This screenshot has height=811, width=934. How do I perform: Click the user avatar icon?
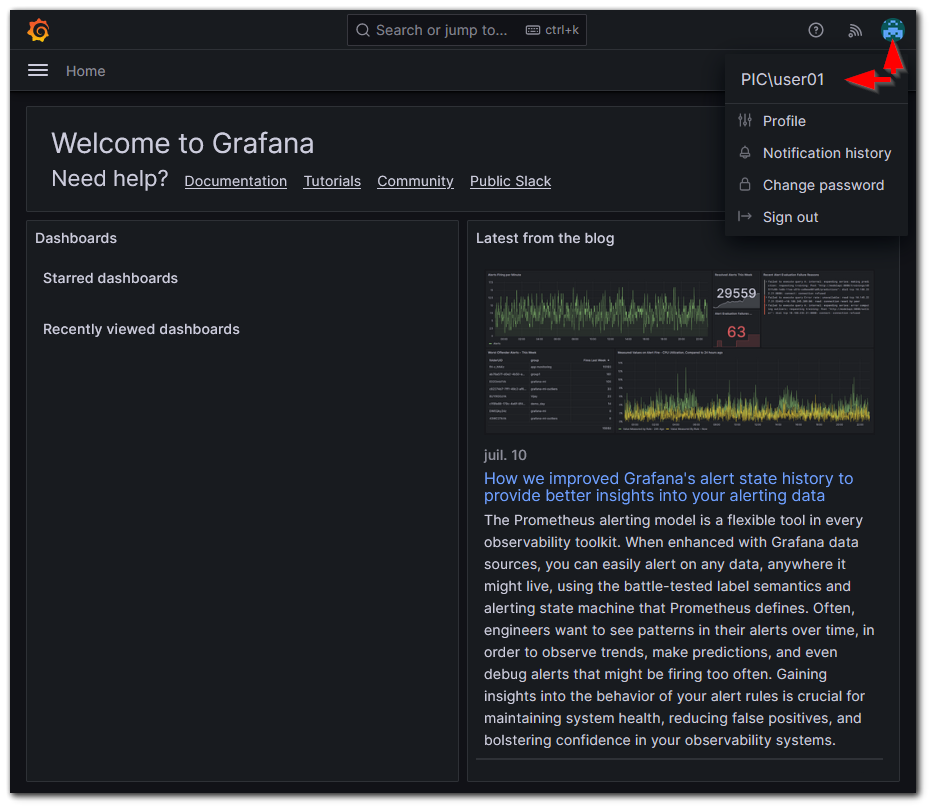coord(892,30)
